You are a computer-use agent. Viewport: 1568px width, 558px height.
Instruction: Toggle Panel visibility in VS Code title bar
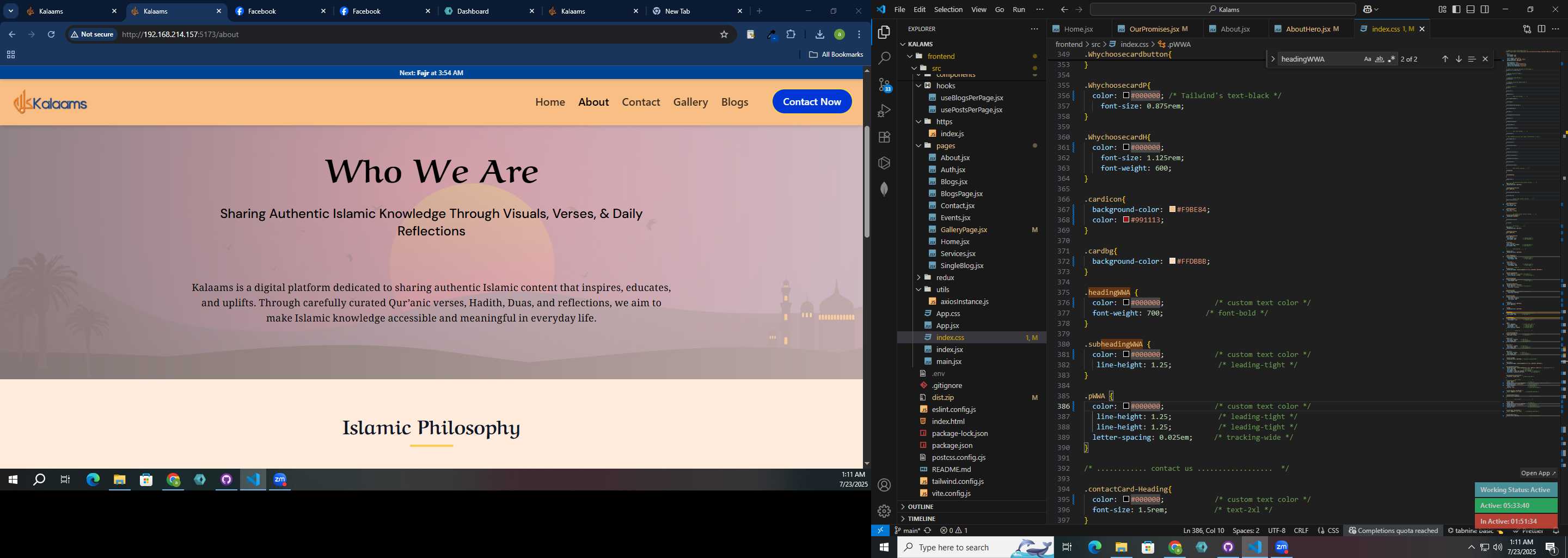[x=1470, y=9]
